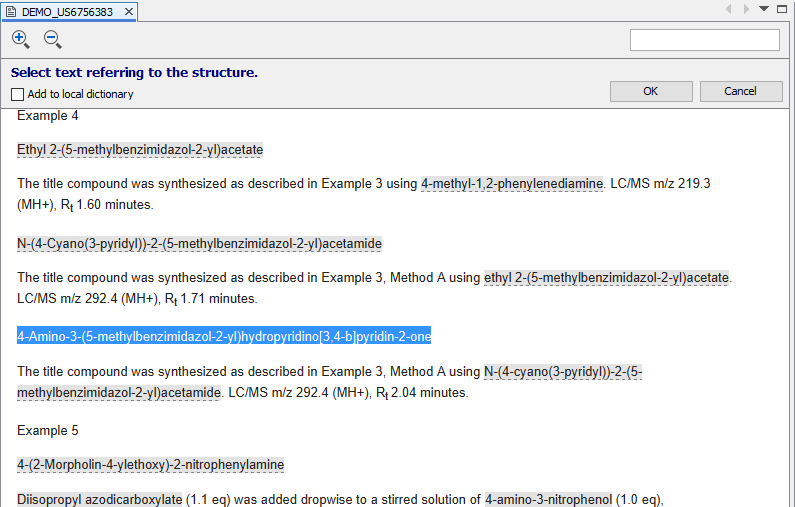Enable Add to local dictionary checkbox
Screen dimensions: 795x507
click(x=18, y=94)
